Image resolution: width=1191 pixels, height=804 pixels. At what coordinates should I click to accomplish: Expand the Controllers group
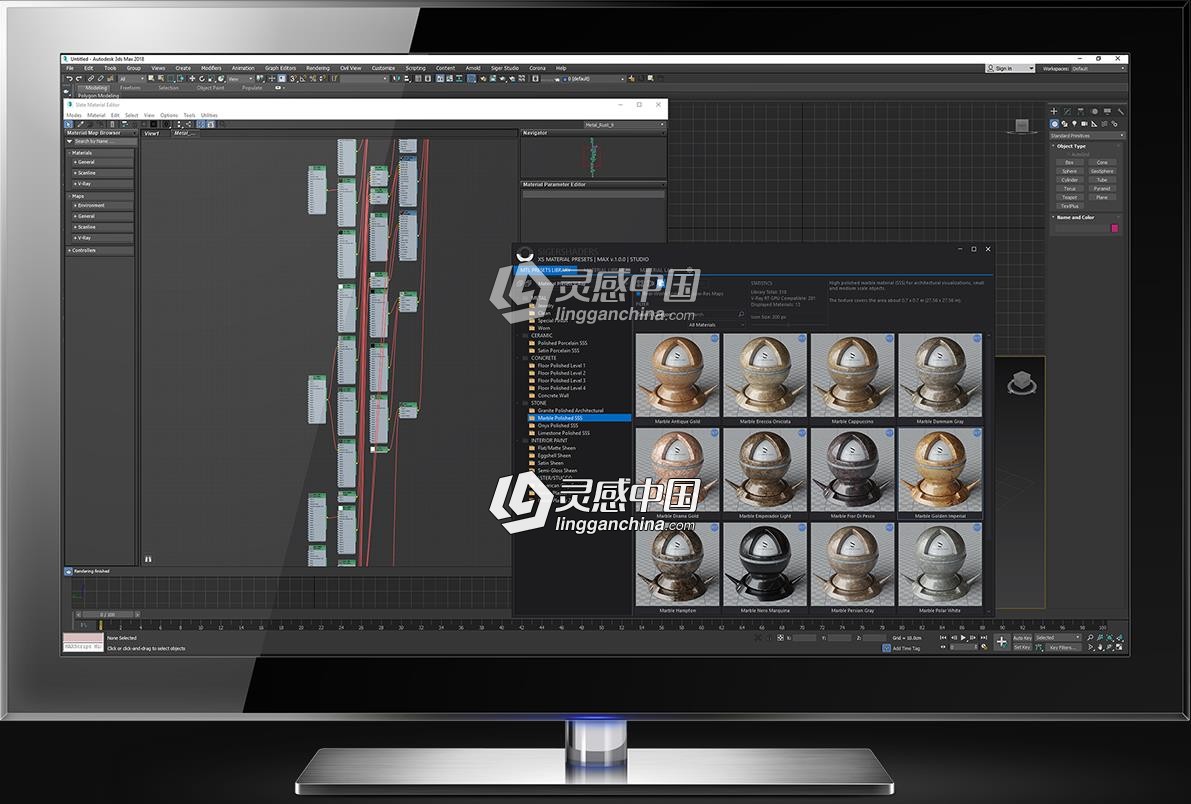[100, 250]
